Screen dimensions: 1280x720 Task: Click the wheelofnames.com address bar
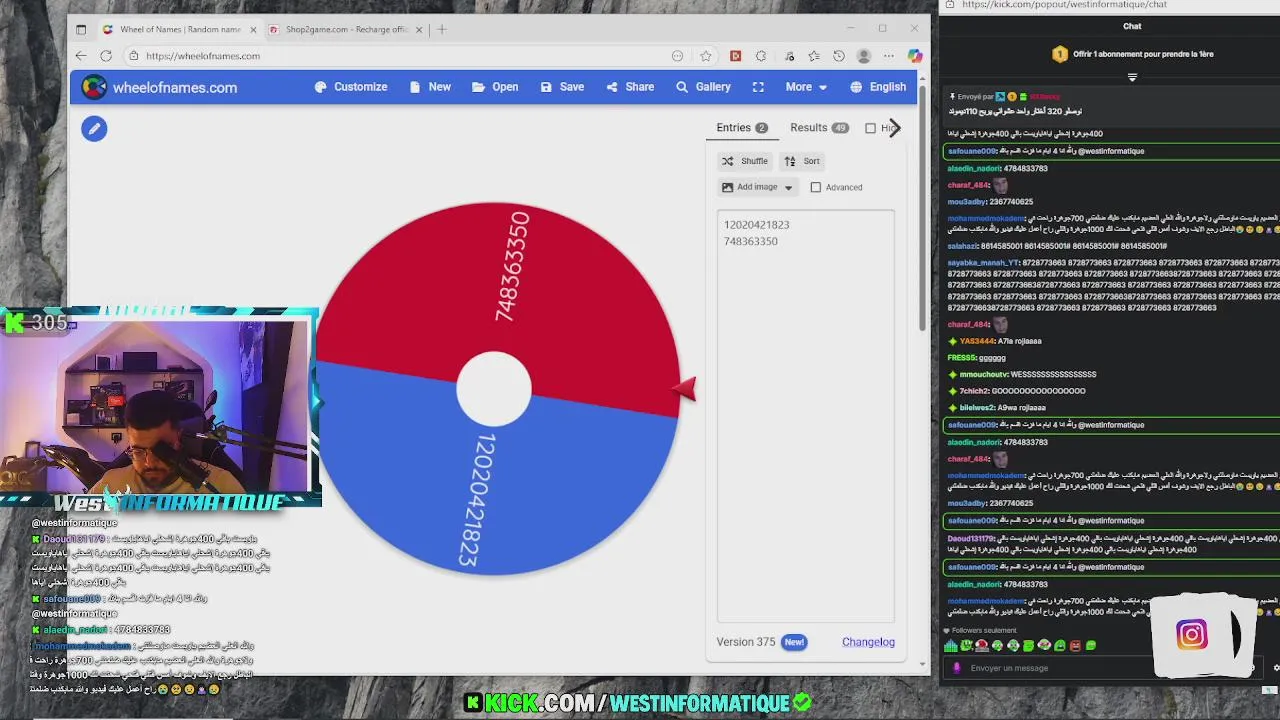click(x=400, y=56)
